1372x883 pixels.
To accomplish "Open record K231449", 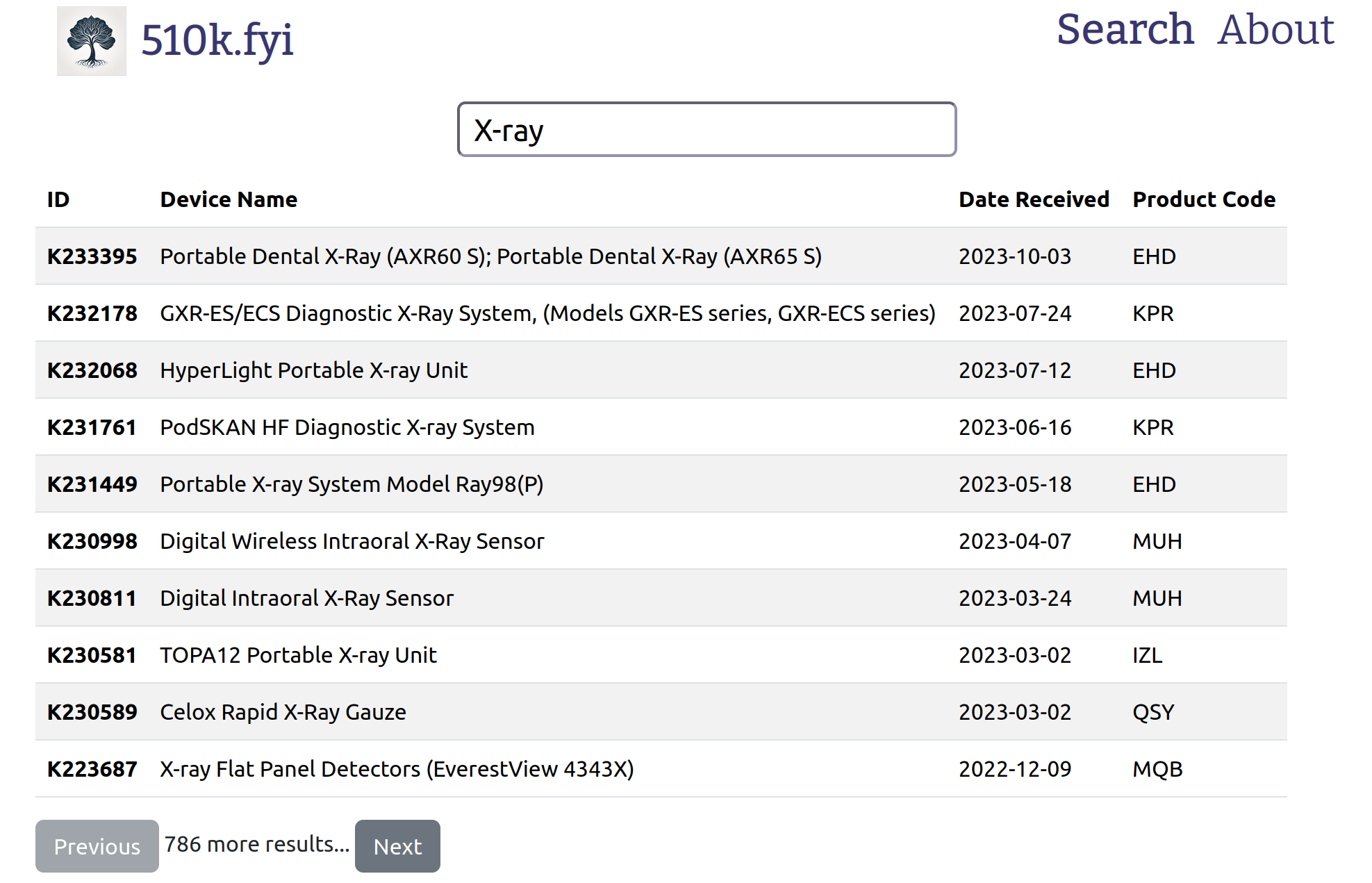I will coord(92,484).
